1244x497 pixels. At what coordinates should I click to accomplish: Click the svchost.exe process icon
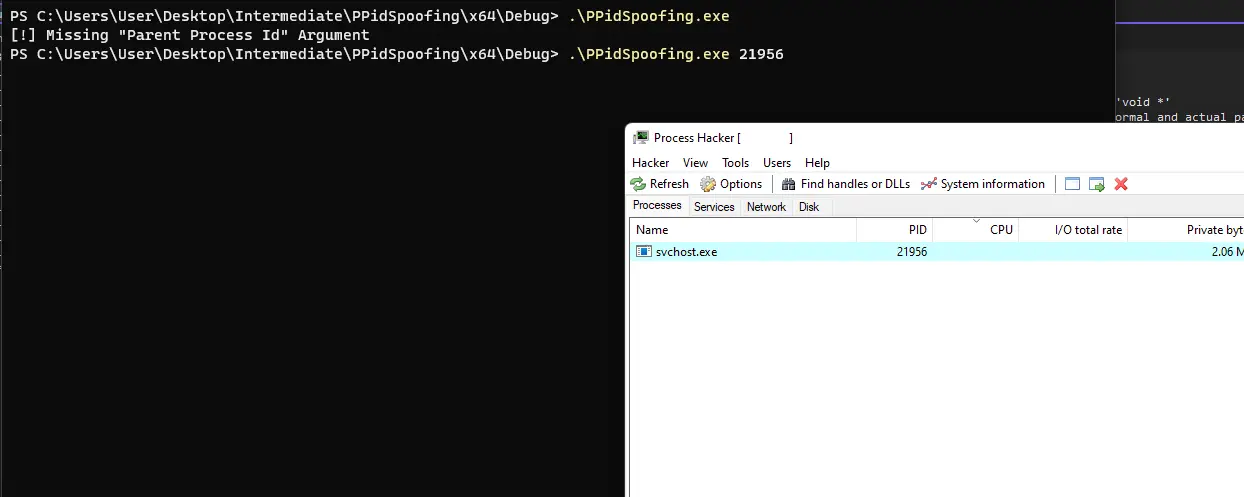(x=644, y=252)
